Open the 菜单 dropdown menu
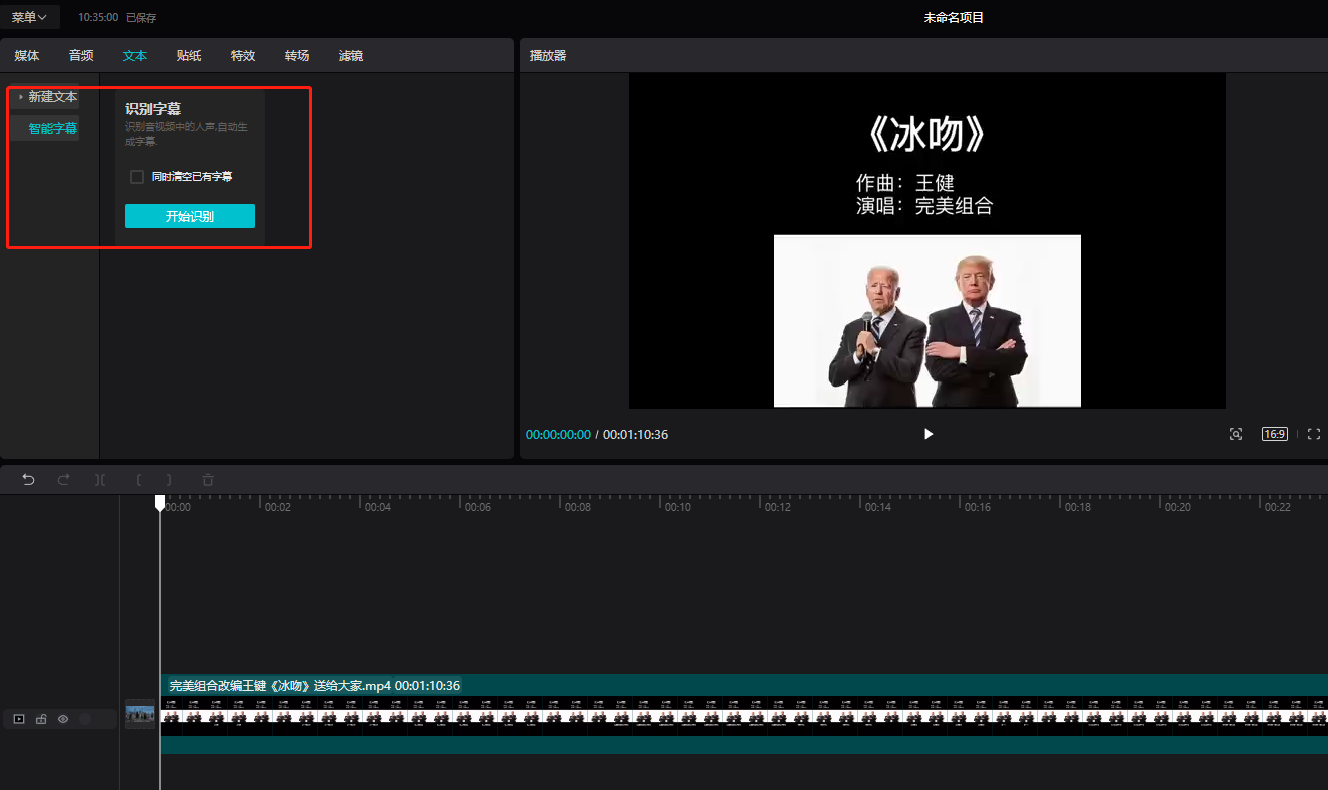1328x790 pixels. pyautogui.click(x=29, y=17)
